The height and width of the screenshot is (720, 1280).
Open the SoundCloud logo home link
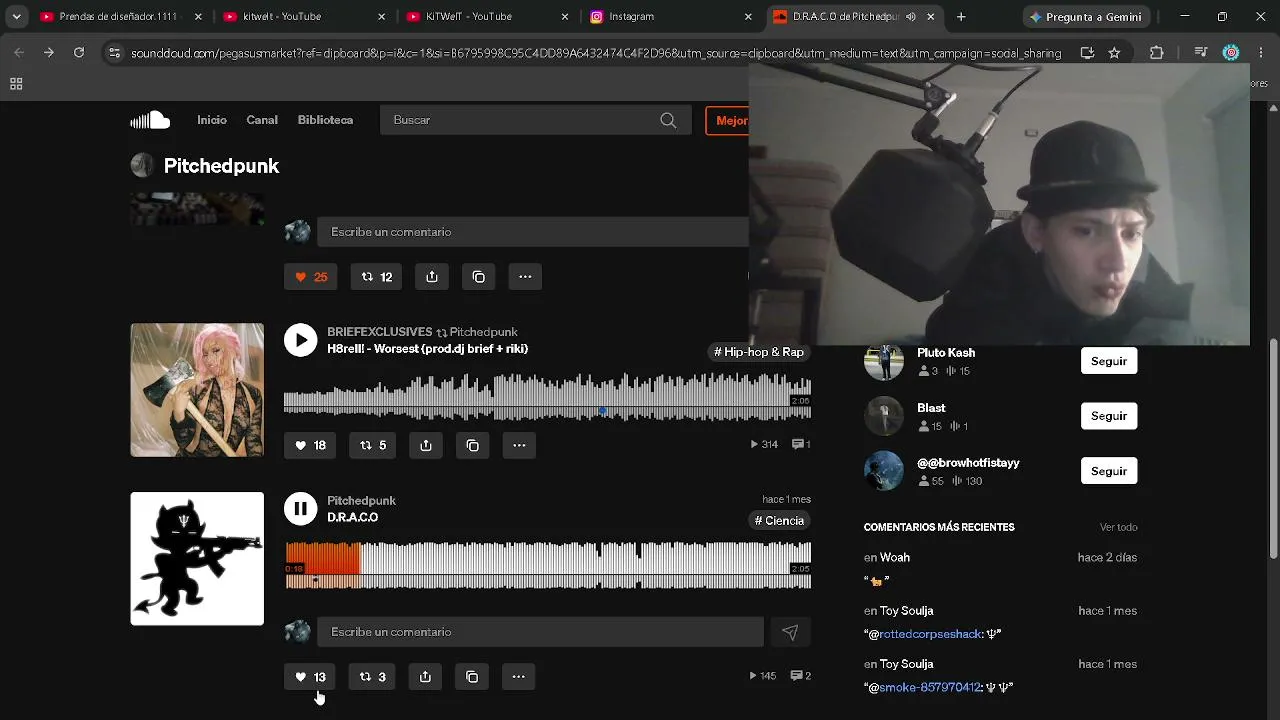pyautogui.click(x=150, y=120)
